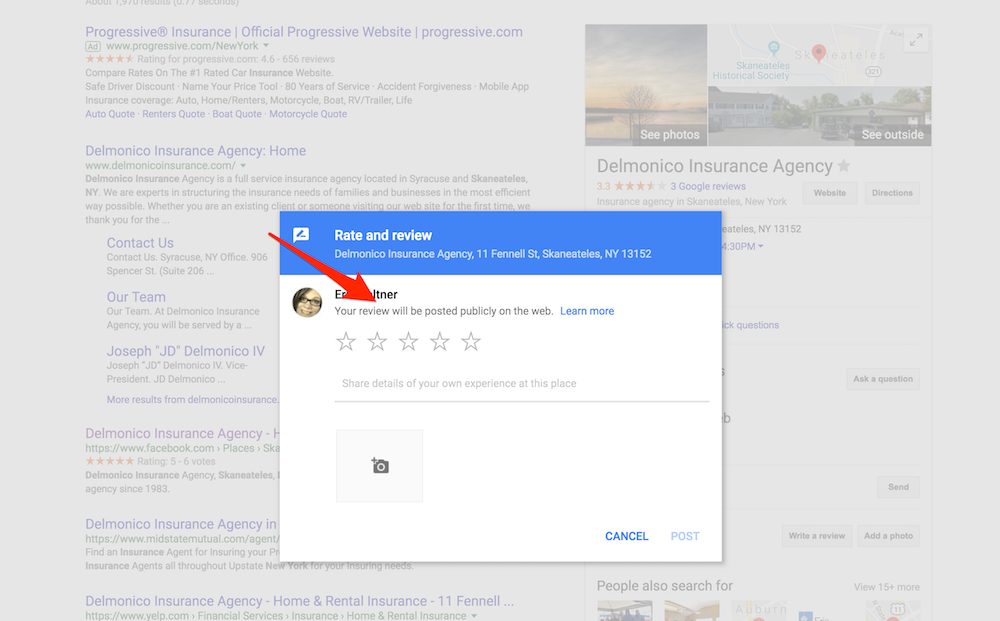The width and height of the screenshot is (1000, 621).
Task: Open the Auto Quote sitelink
Action: 110,114
